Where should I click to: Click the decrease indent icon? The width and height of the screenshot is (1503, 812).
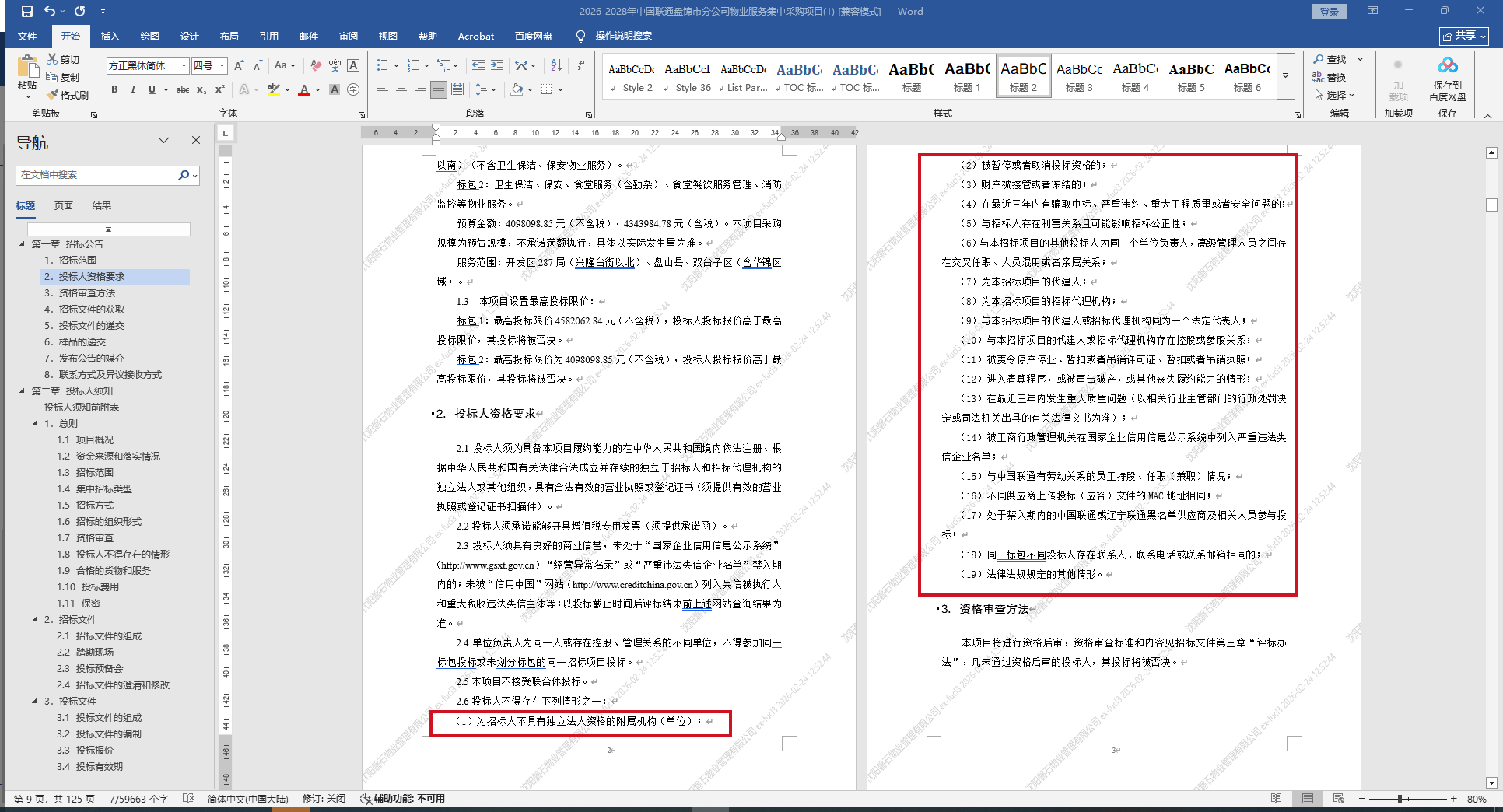pos(478,65)
